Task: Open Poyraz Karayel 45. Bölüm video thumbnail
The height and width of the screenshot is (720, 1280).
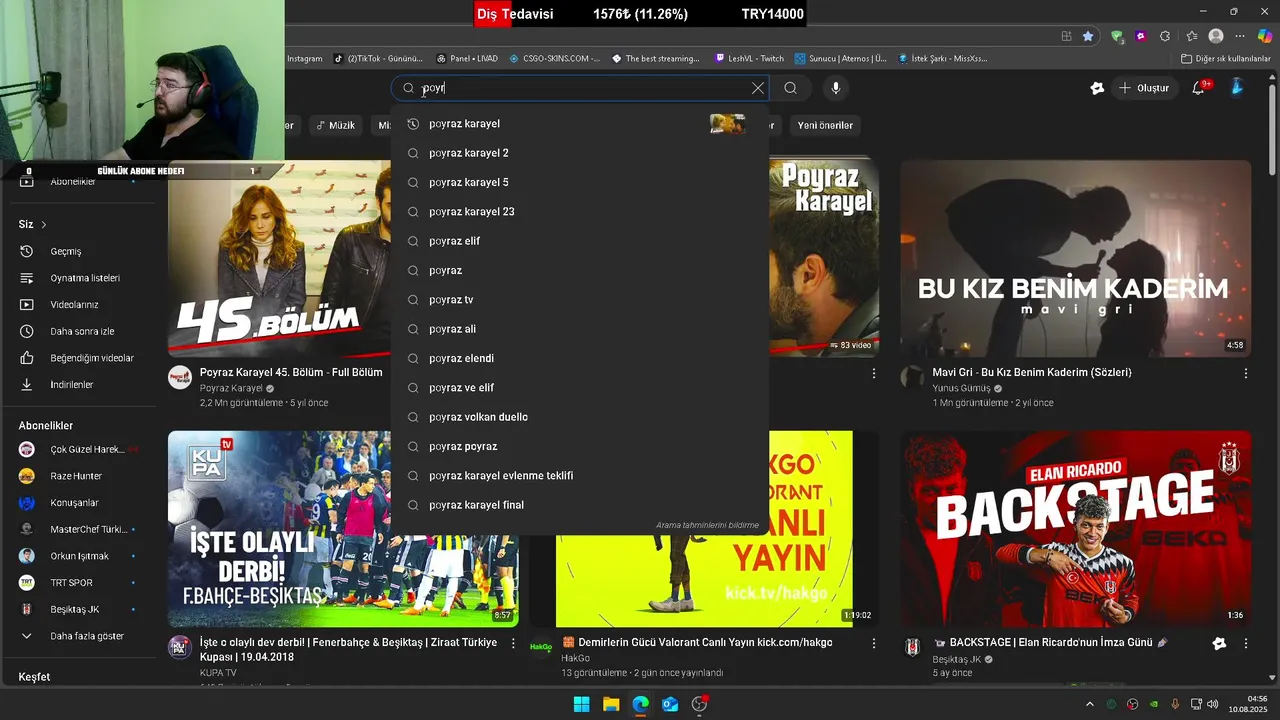Action: pos(279,258)
